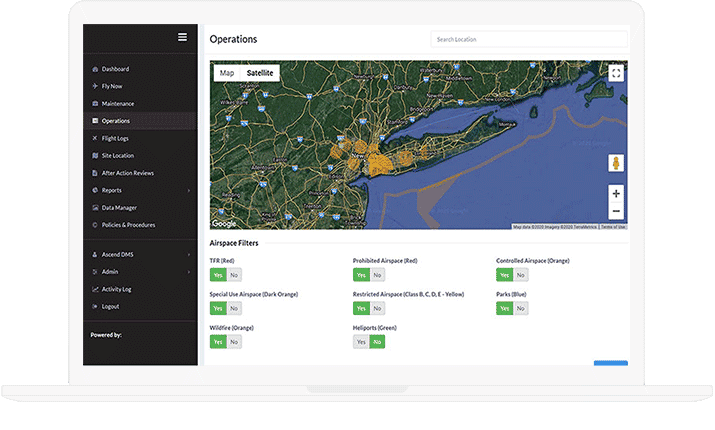Open the Terms of Use map link
Image resolution: width=715 pixels, height=430 pixels.
pos(613,227)
